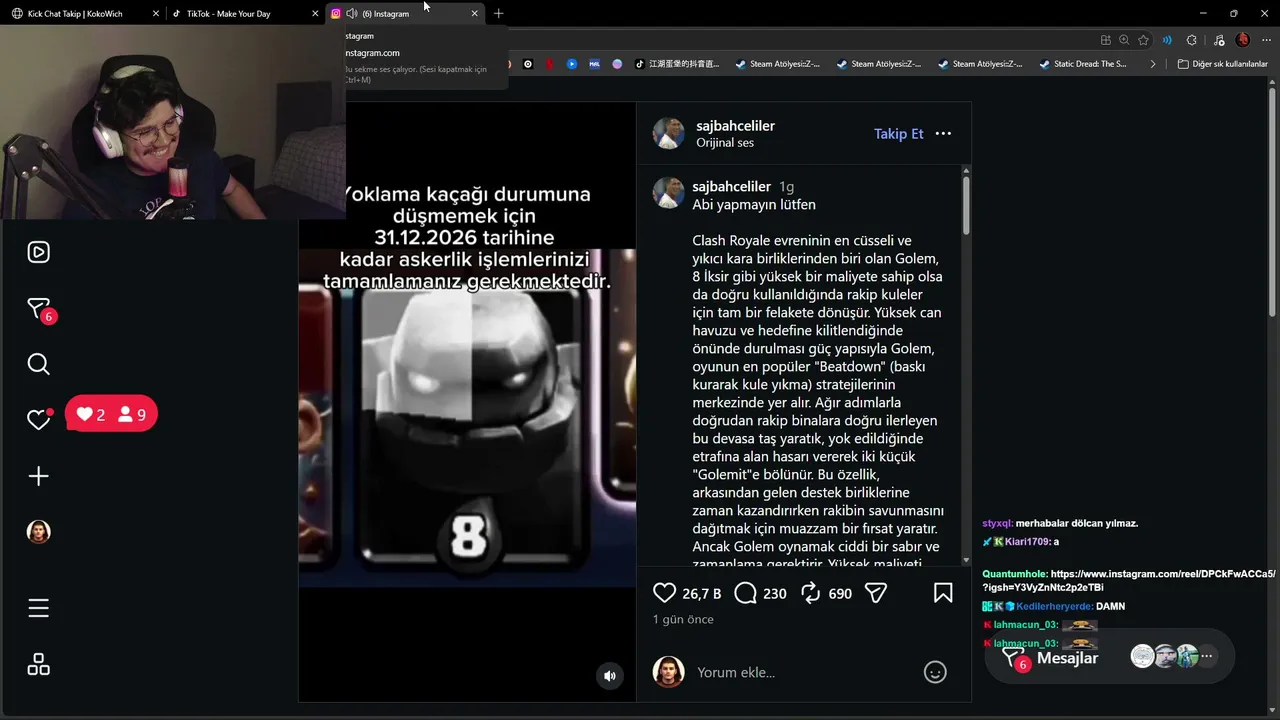This screenshot has width=1280, height=720.
Task: Click the Golem reel video
Action: (467, 402)
